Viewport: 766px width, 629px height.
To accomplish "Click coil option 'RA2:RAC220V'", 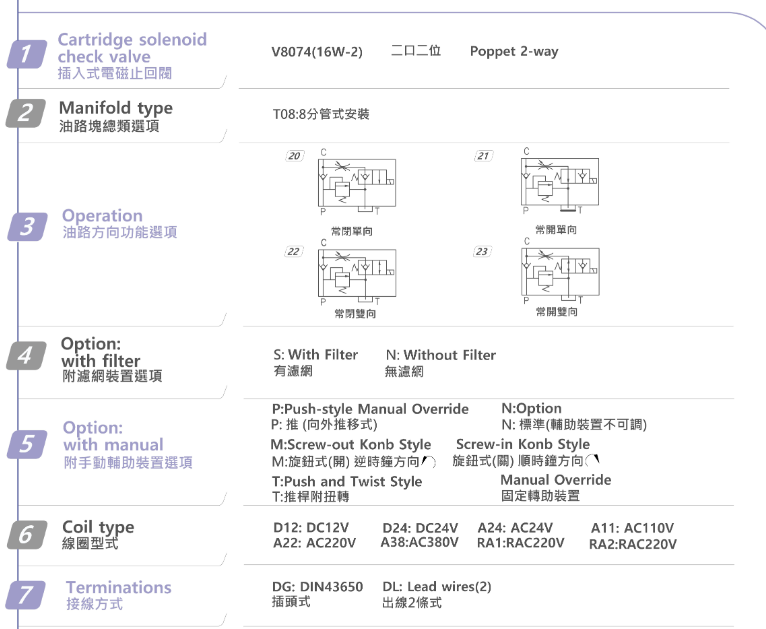I will click(x=633, y=544).
